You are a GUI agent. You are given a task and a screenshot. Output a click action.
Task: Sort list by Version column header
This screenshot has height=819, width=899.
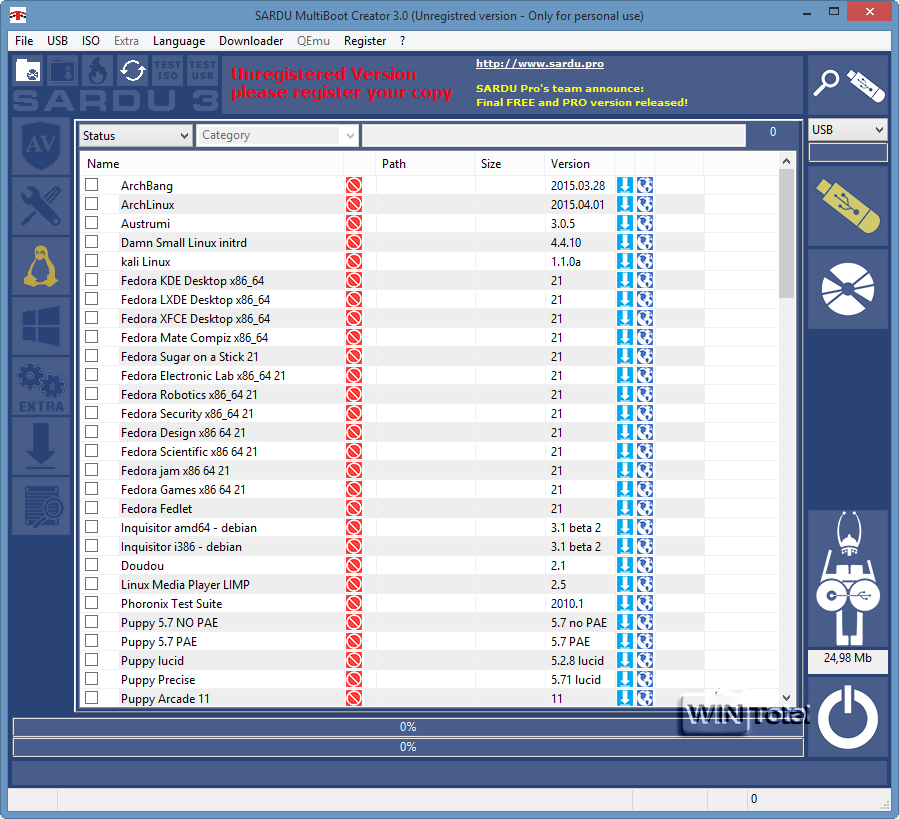click(x=579, y=164)
